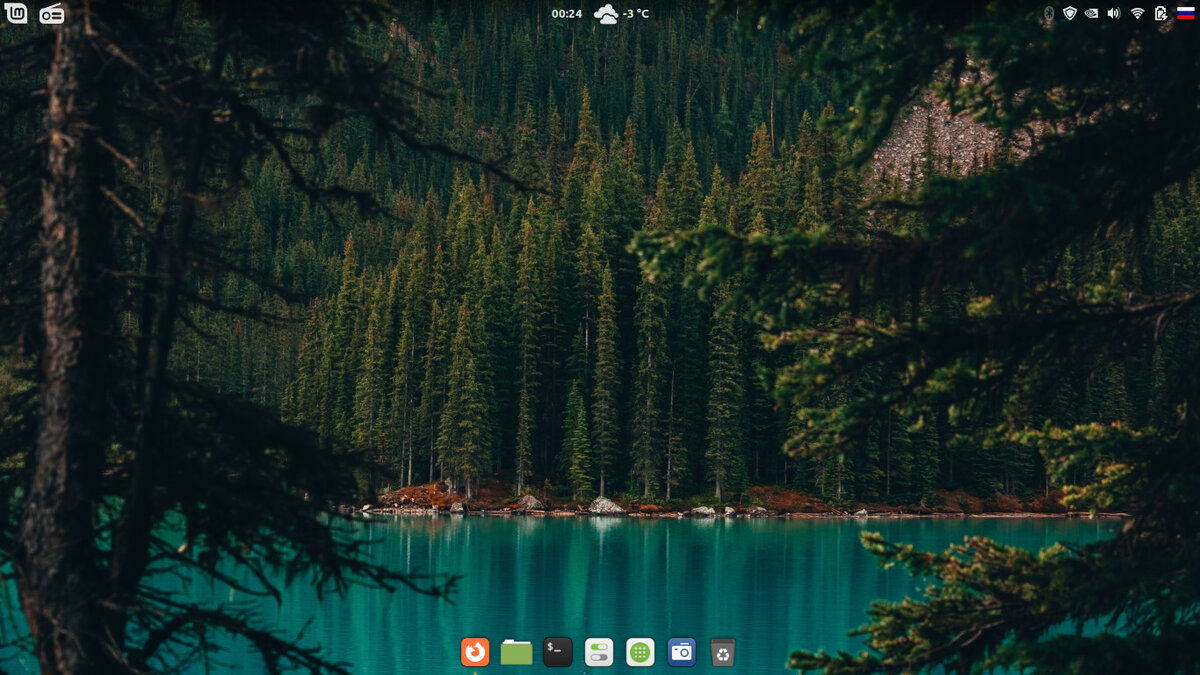Viewport: 1200px width, 675px height.
Task: Open the battery power applet
Action: [x=1161, y=13]
